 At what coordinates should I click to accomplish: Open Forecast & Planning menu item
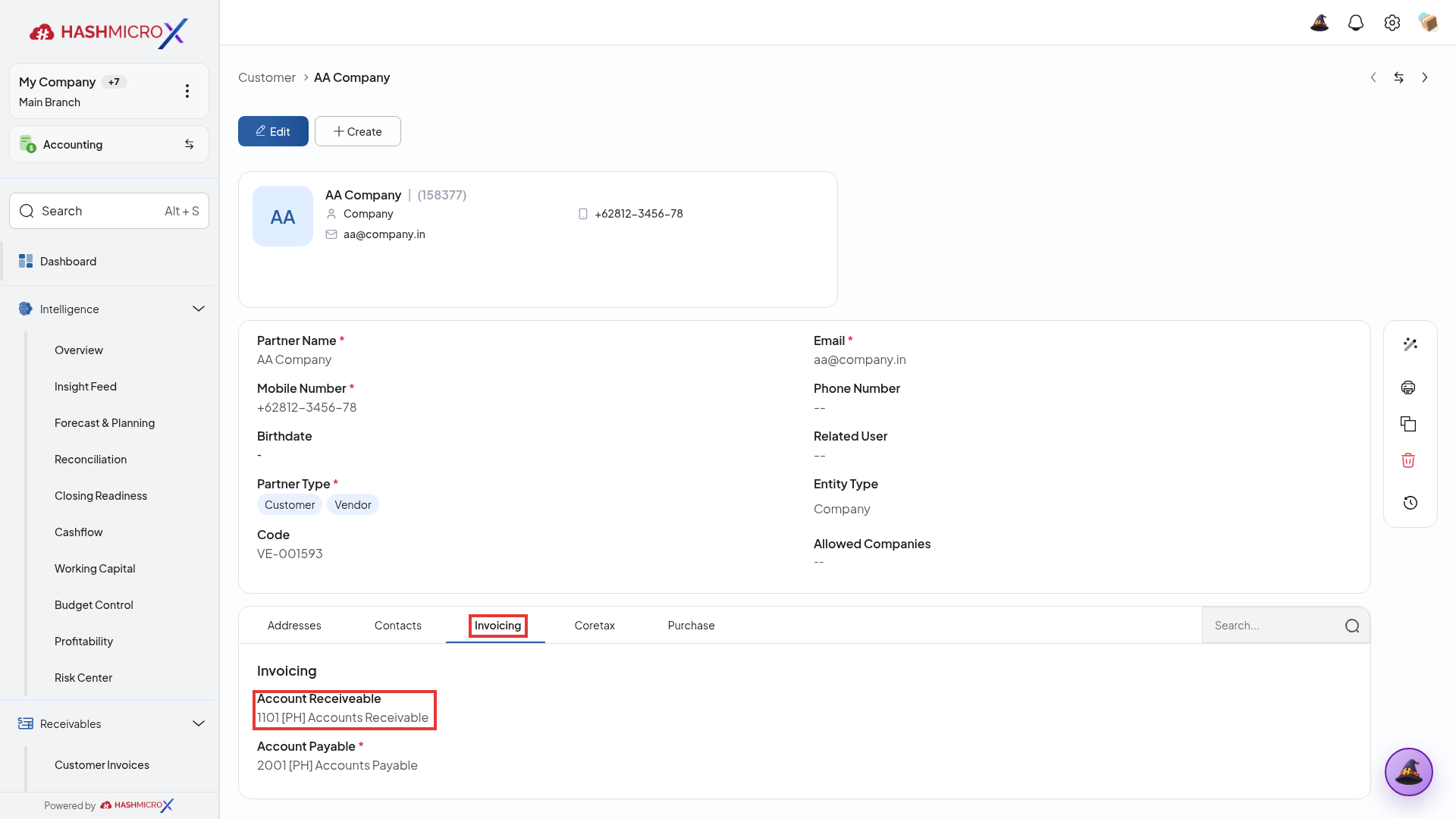[105, 422]
